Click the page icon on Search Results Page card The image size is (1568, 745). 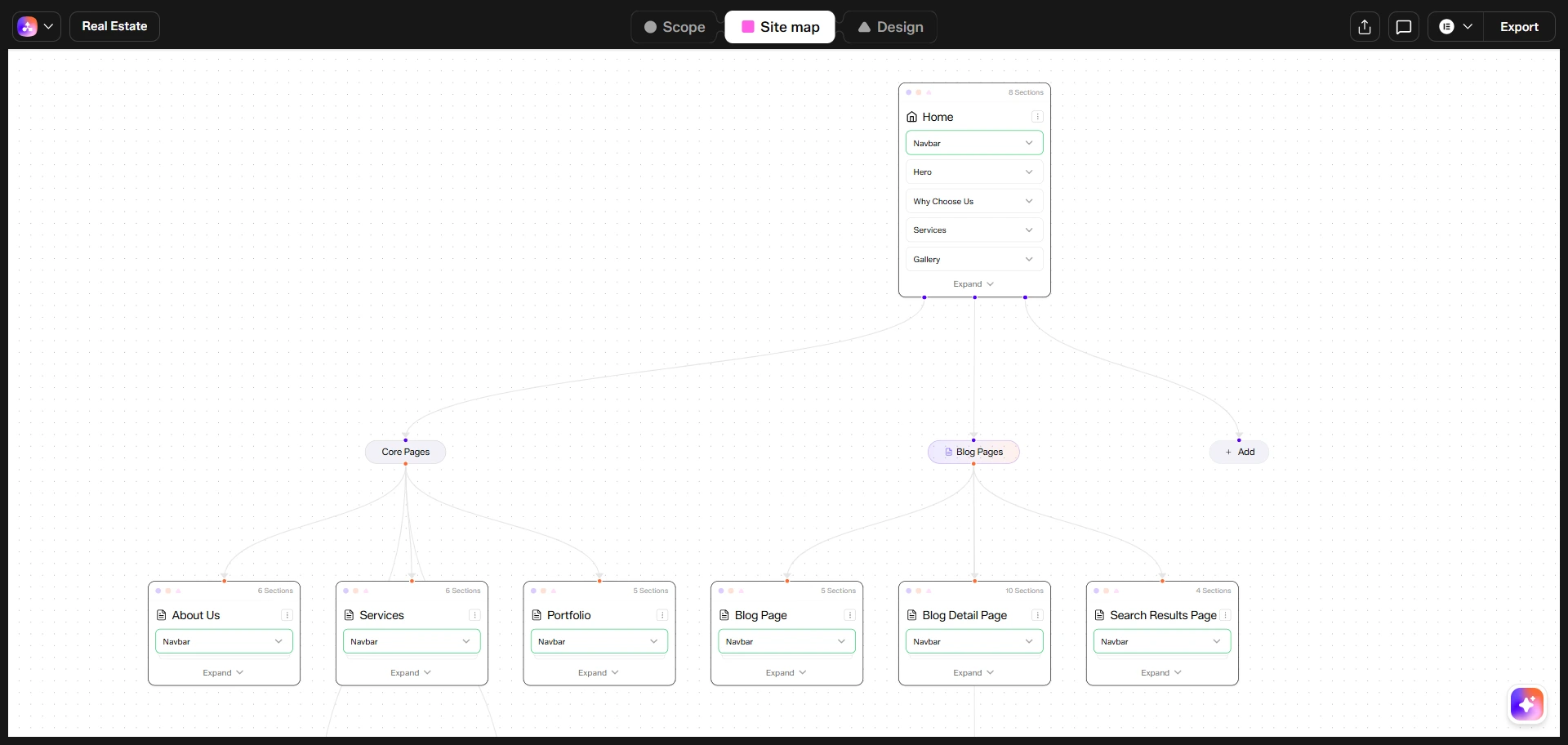tap(1100, 615)
